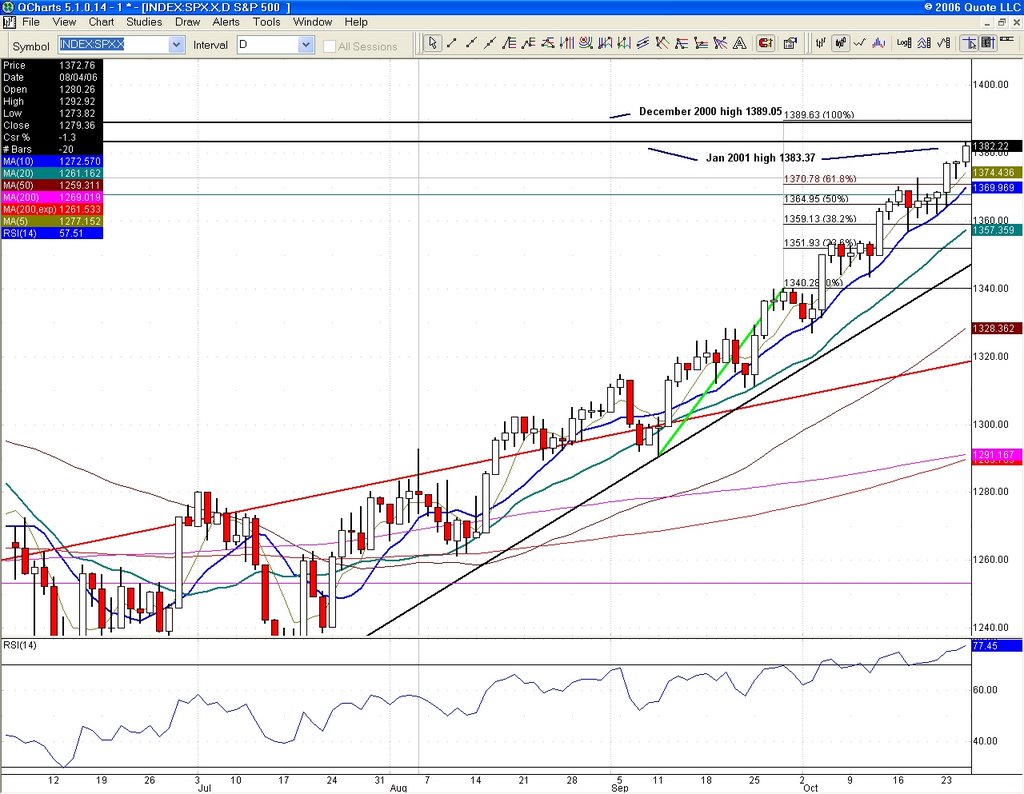Viewport: 1024px width, 794px height.
Task: Open the Studies menu
Action: (x=144, y=22)
